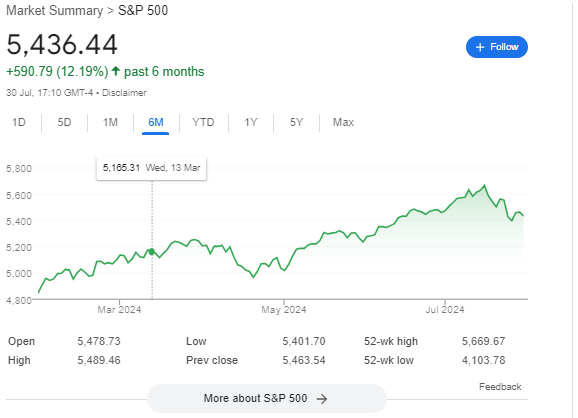Click the 52-wk high label

pyautogui.click(x=391, y=341)
